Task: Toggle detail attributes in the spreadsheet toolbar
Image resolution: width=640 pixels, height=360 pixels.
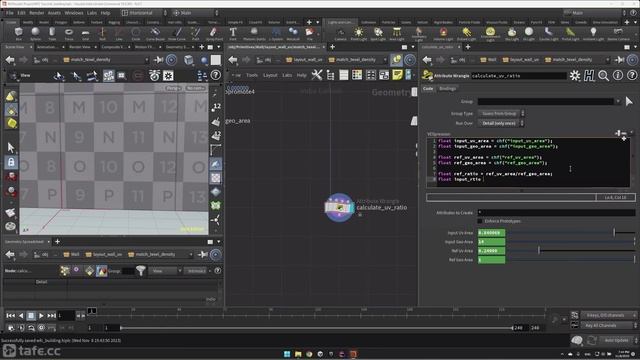Action: (102, 271)
